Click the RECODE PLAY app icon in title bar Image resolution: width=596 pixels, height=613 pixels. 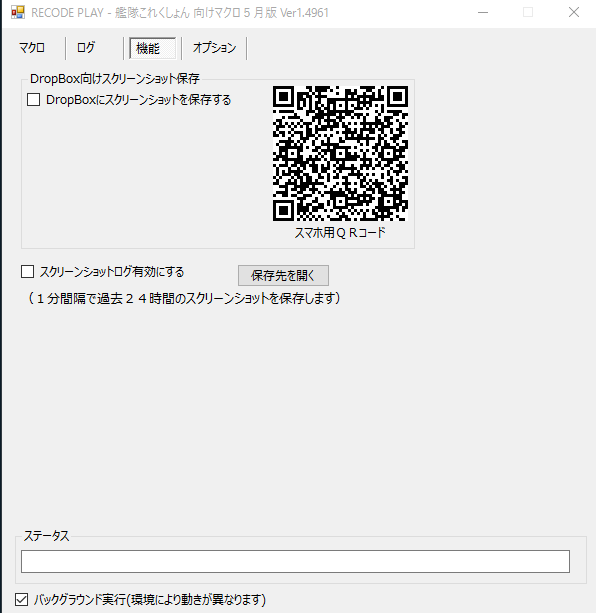point(18,13)
